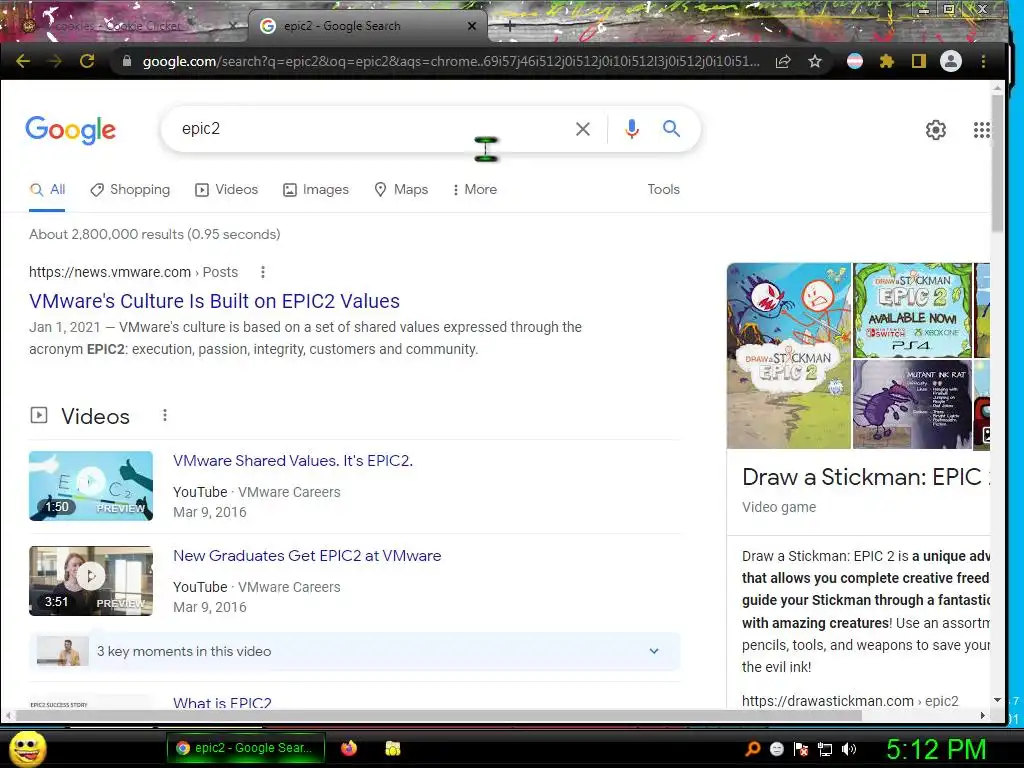
Task: Toggle the browser side panel
Action: (919, 61)
